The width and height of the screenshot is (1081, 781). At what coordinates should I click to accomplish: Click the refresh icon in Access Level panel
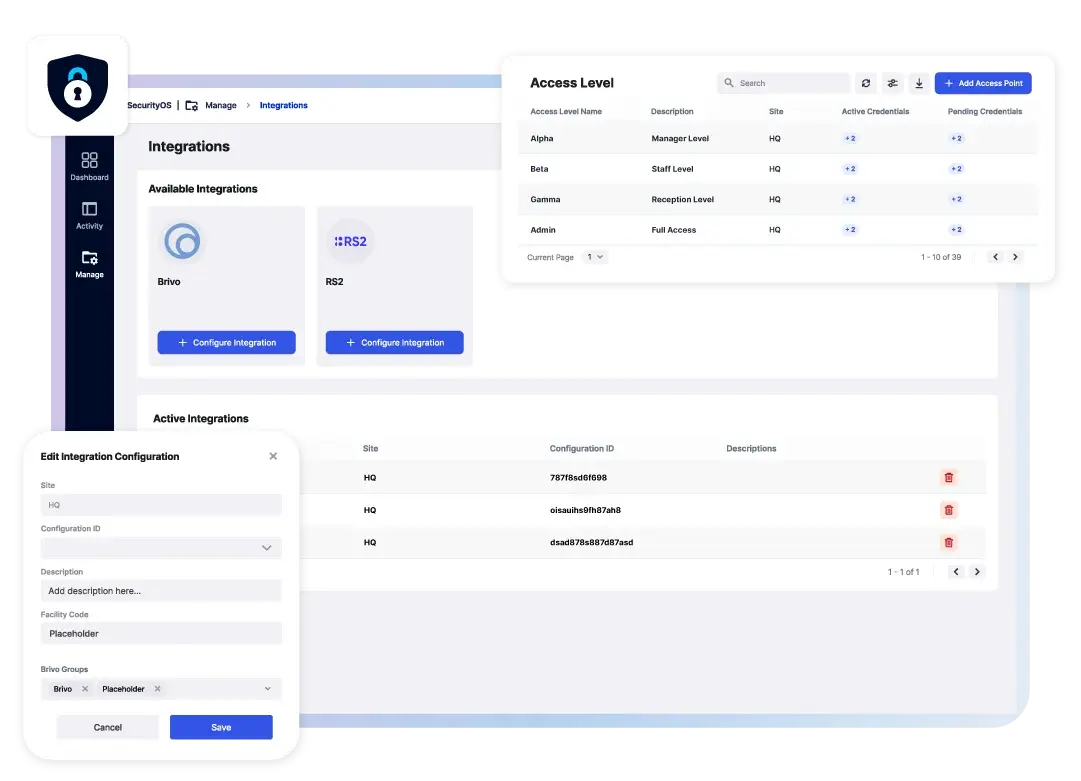click(x=866, y=84)
